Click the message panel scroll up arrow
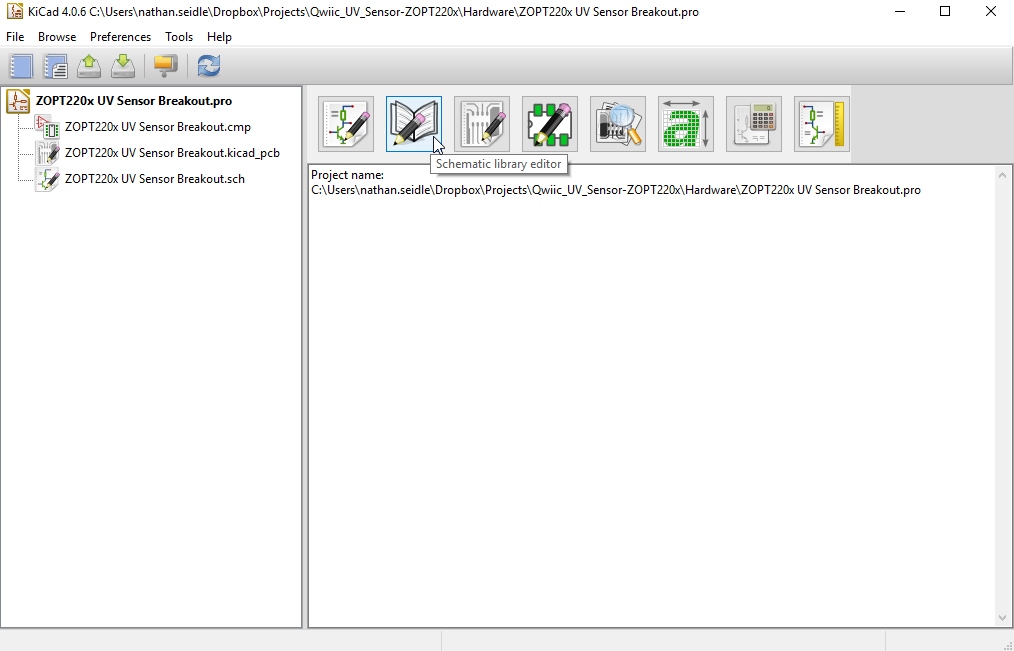The image size is (1014, 651). coord(1002,175)
